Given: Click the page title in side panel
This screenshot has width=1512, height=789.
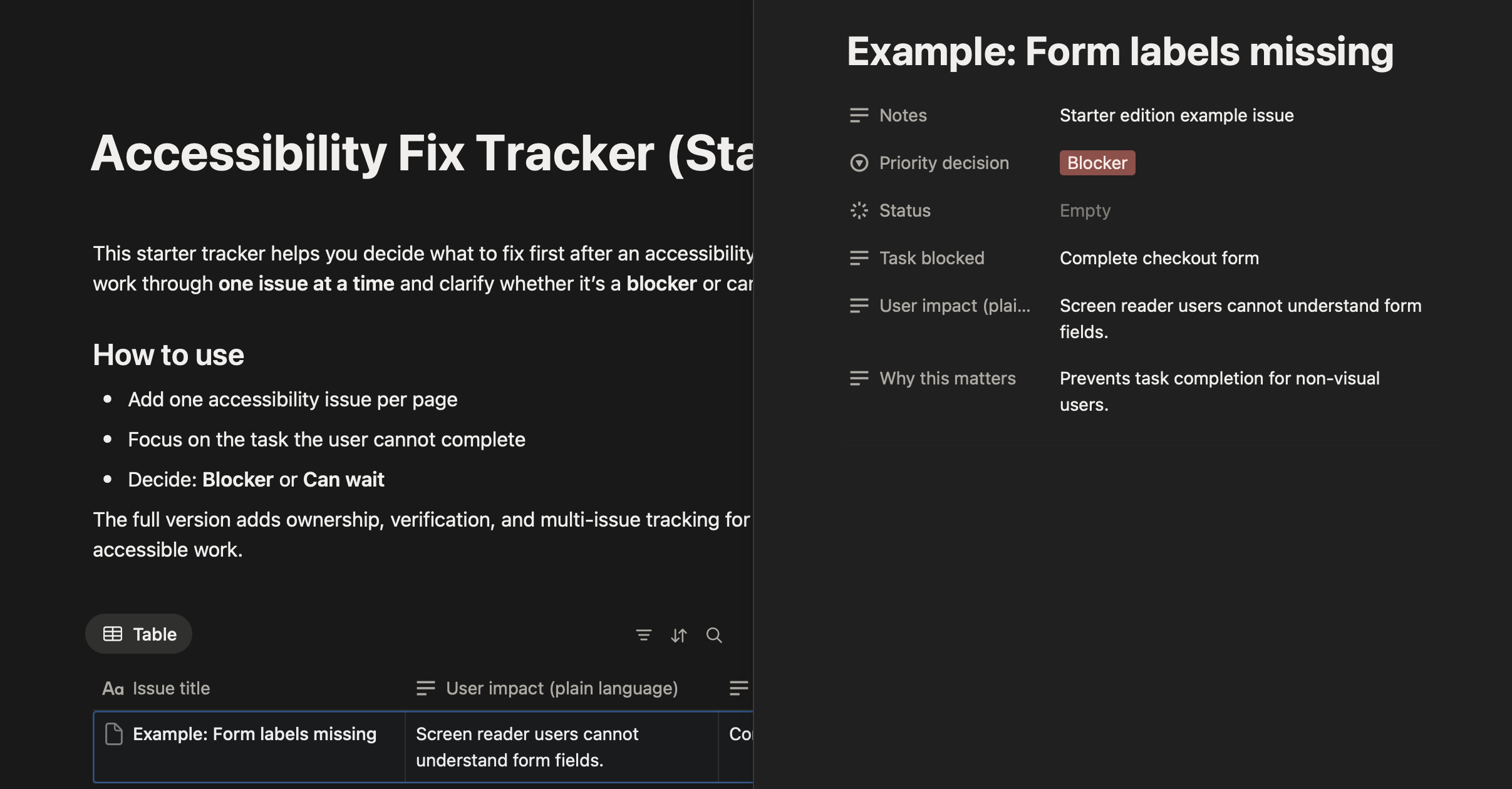Looking at the screenshot, I should [1120, 51].
